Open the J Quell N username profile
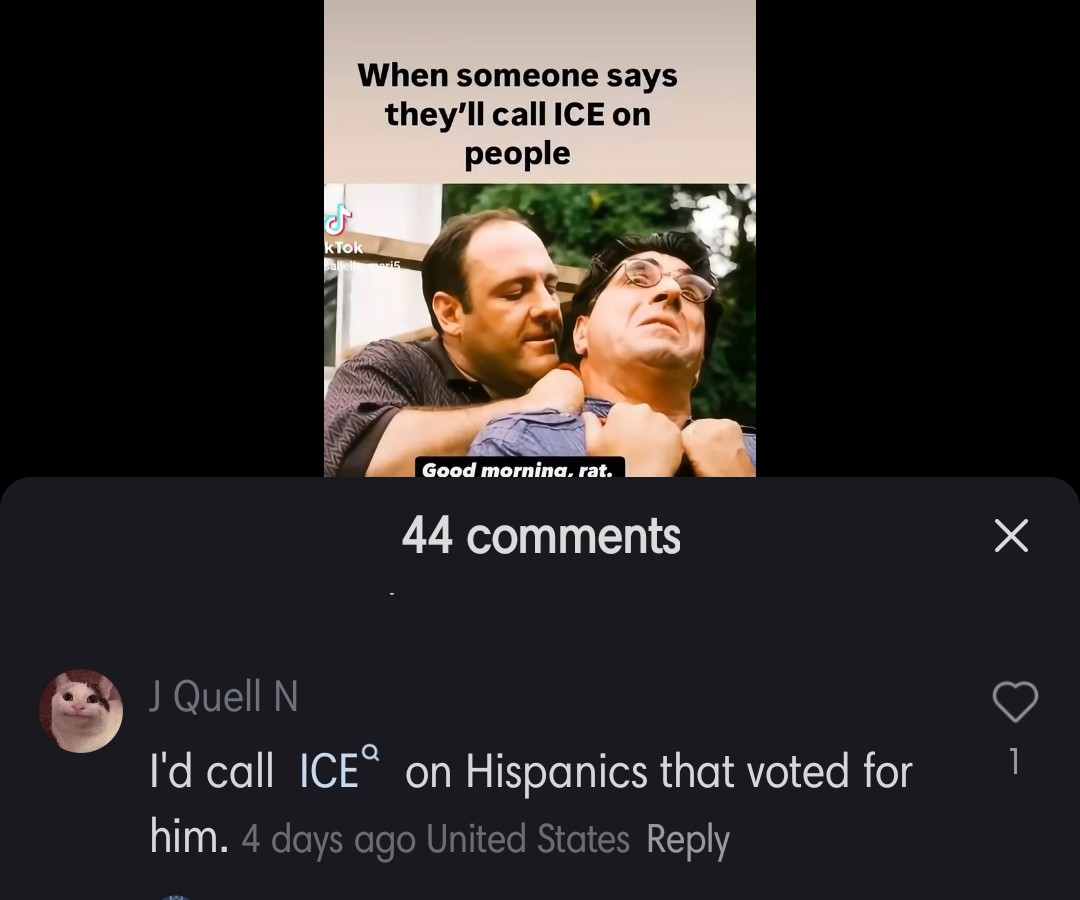The width and height of the screenshot is (1080, 900). coord(224,696)
